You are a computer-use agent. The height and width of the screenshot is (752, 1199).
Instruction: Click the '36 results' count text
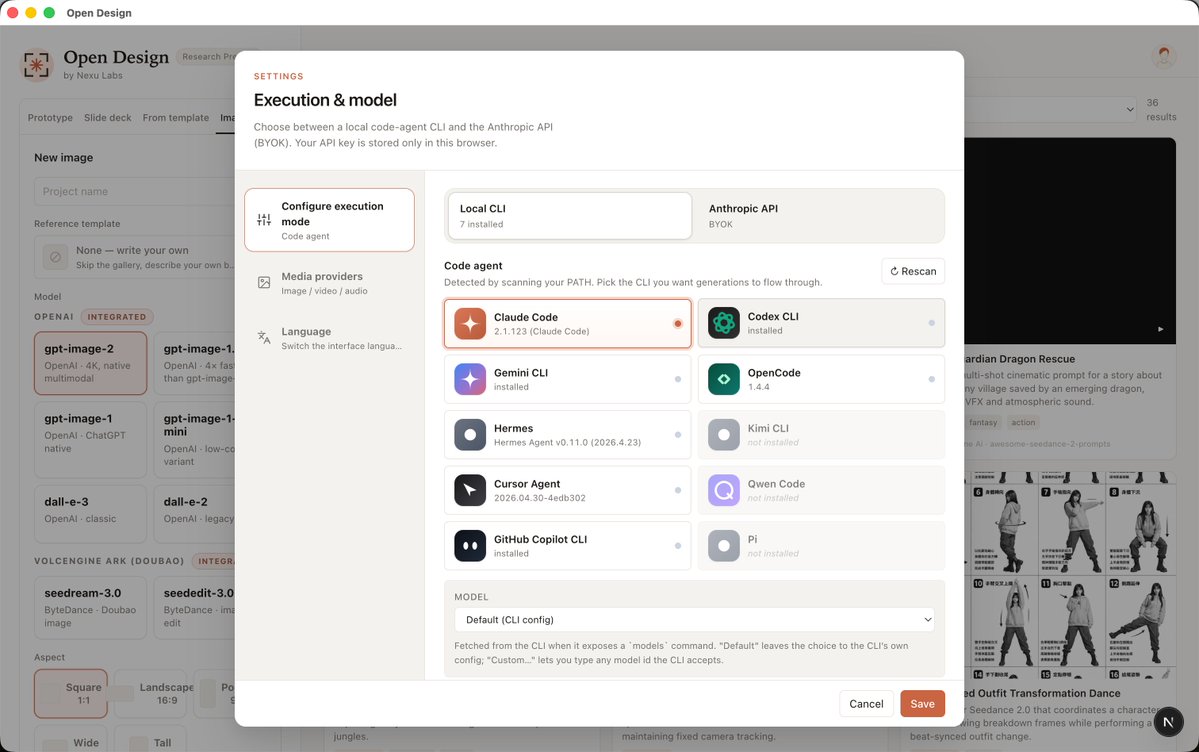coord(1161,109)
